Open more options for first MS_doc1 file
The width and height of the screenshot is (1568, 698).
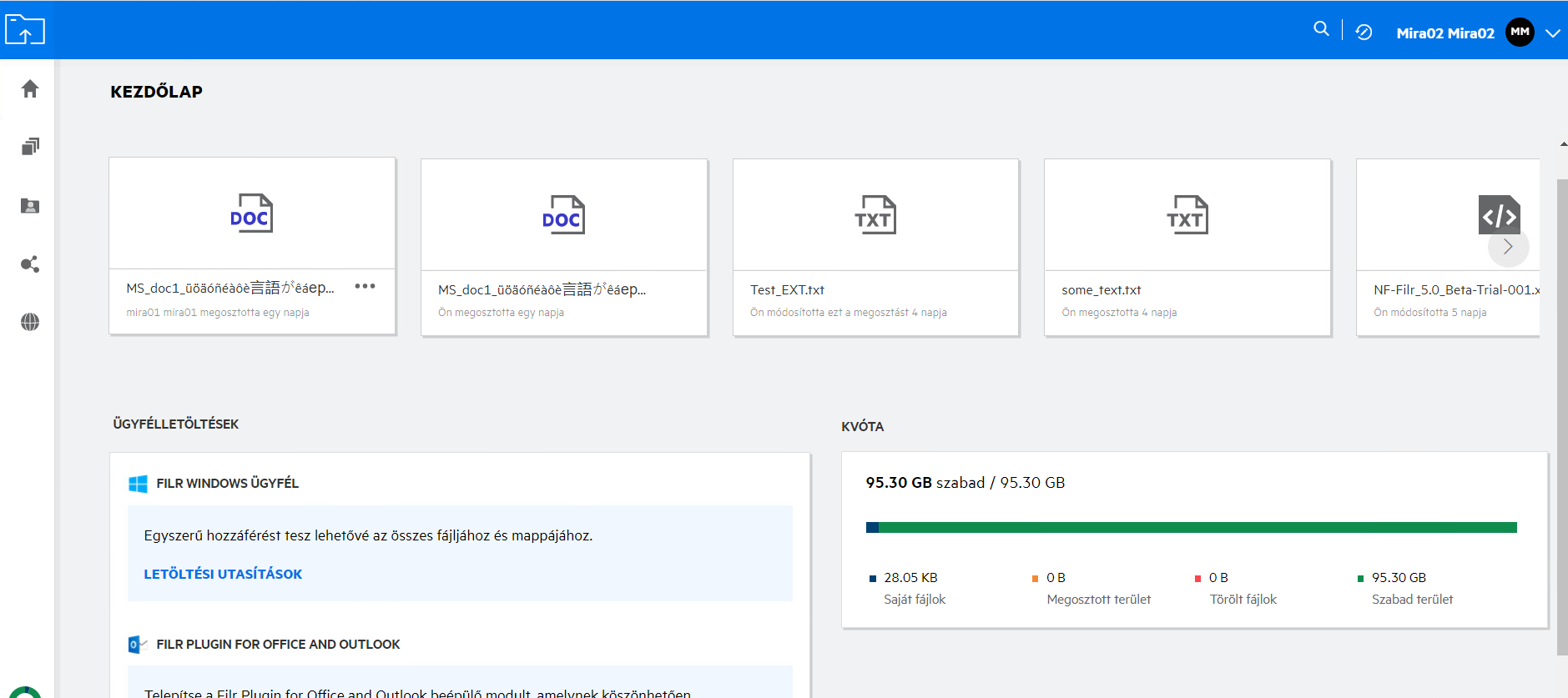click(365, 287)
